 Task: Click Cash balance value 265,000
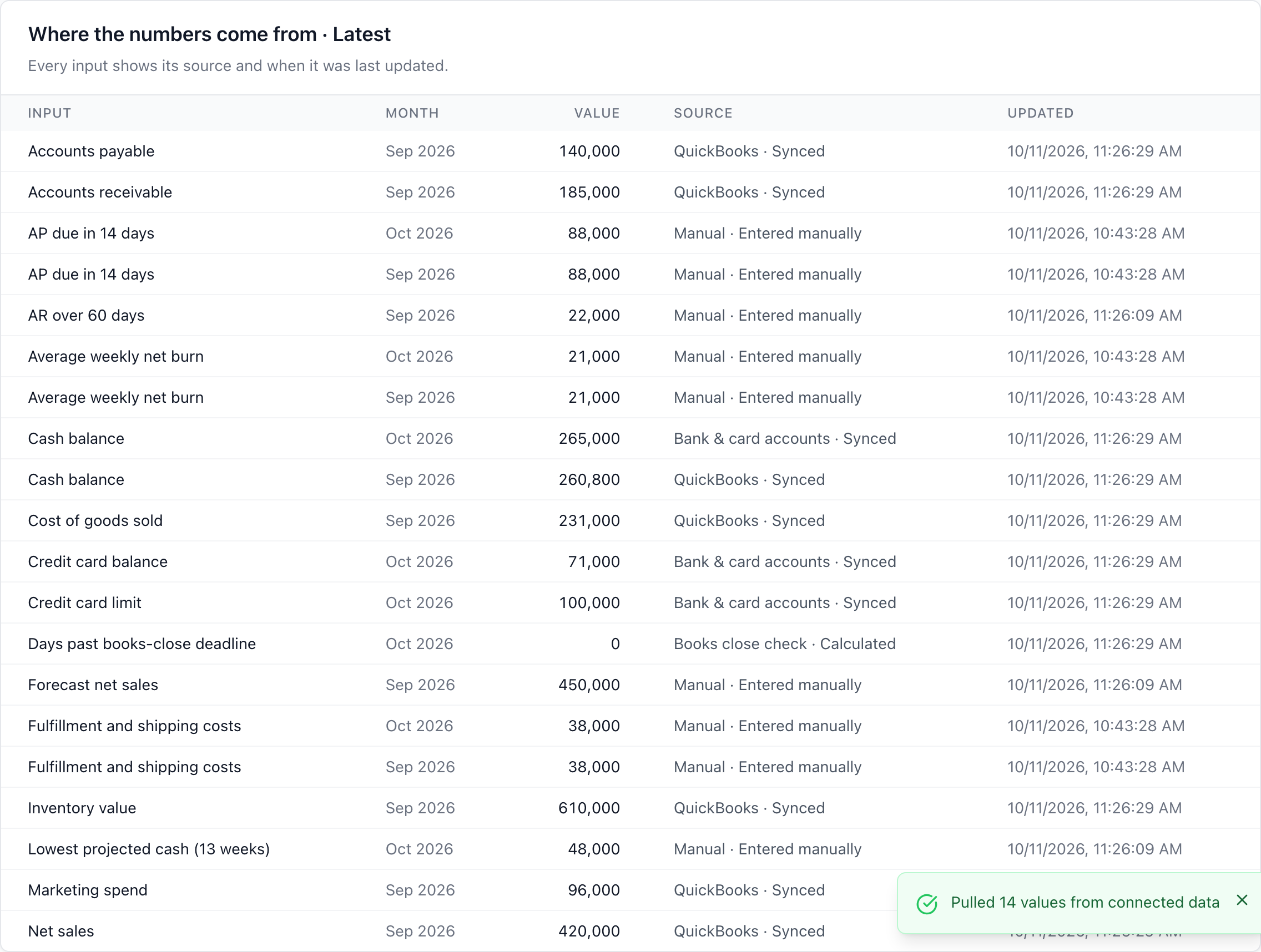tap(589, 438)
